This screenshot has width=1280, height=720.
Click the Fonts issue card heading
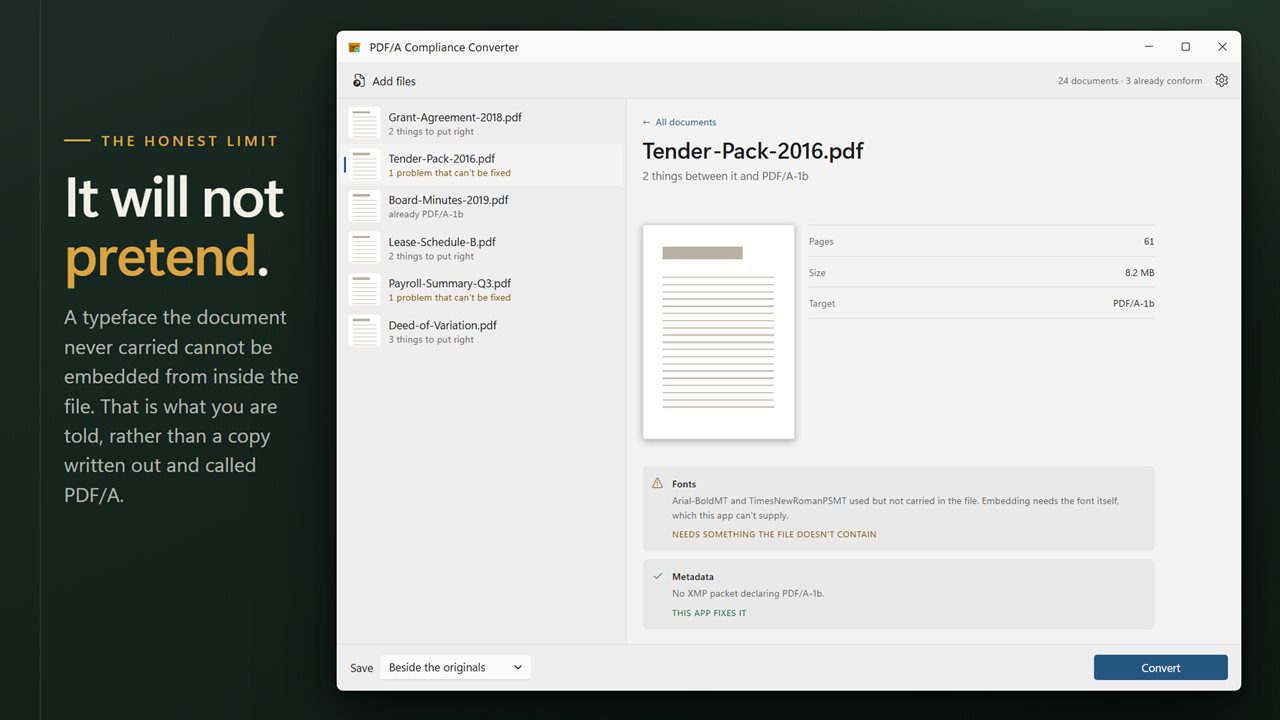pos(684,484)
